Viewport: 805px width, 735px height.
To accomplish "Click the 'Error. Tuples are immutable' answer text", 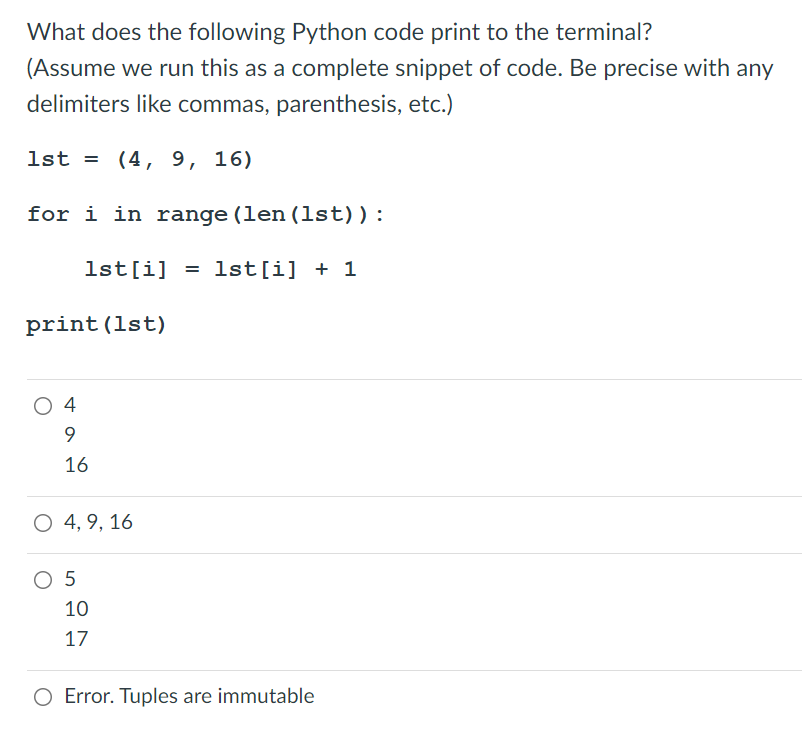I will [x=189, y=696].
